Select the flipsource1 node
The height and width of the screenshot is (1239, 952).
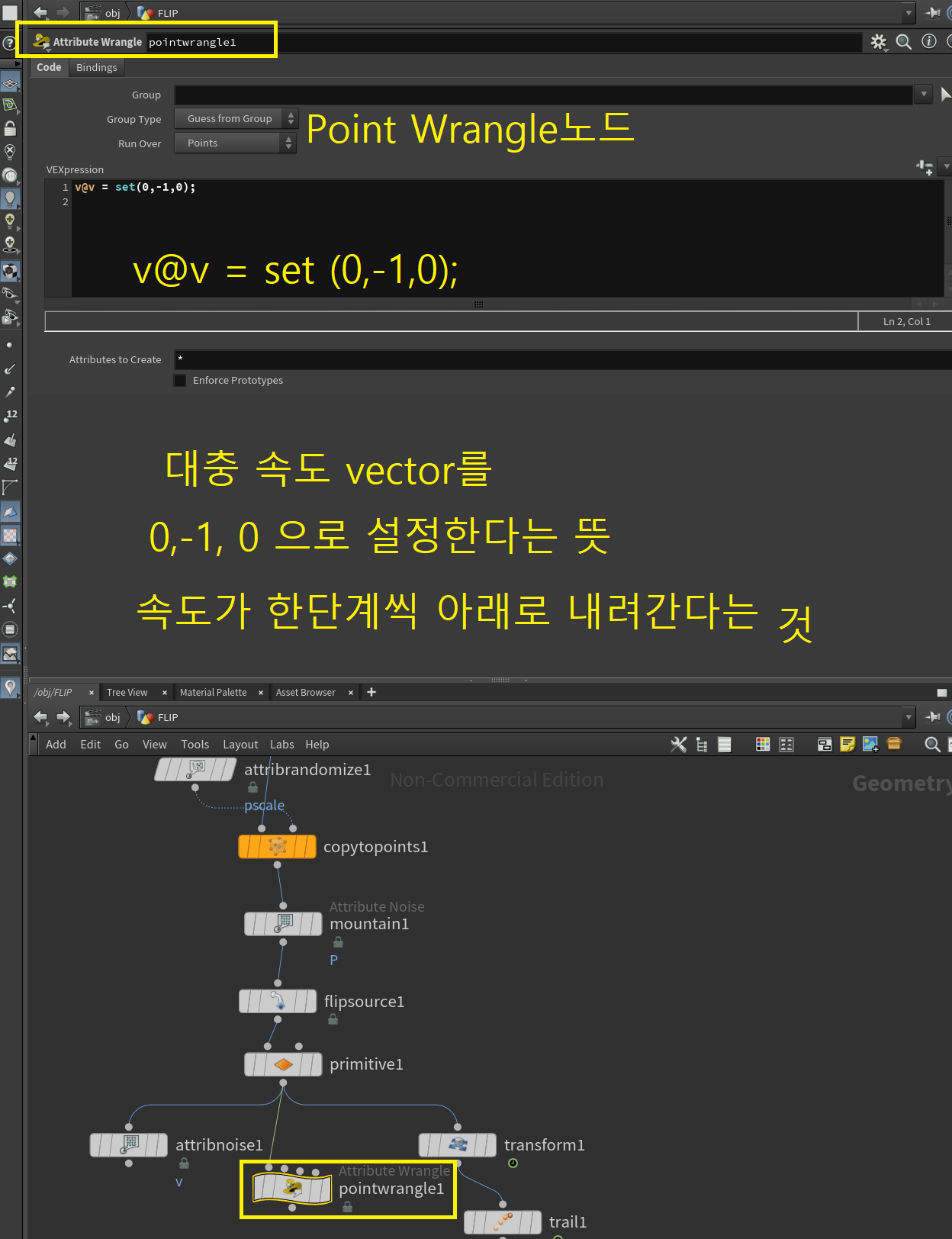point(278,1002)
